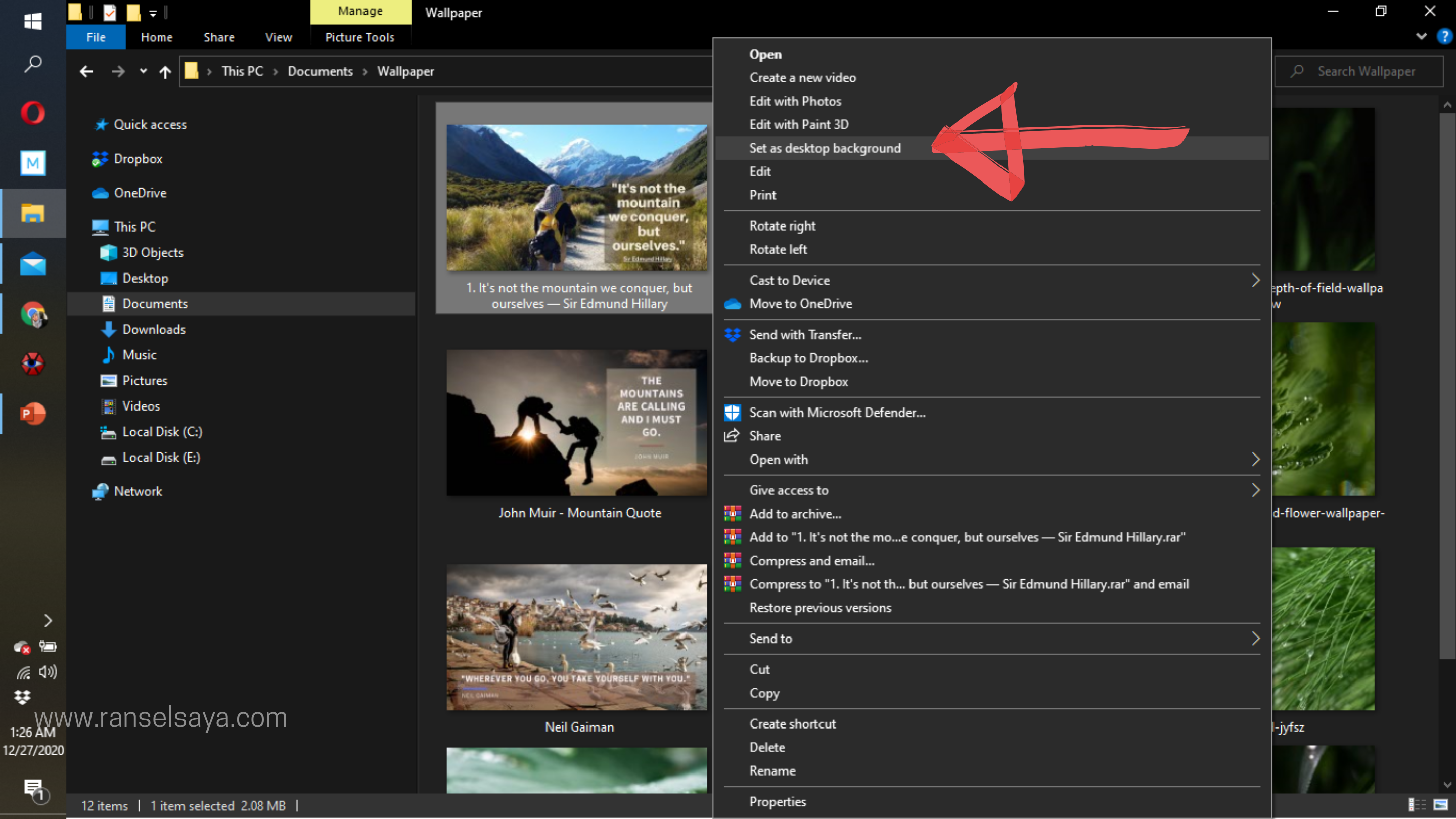
Task: Open the Help question mark icon
Action: tap(1444, 37)
